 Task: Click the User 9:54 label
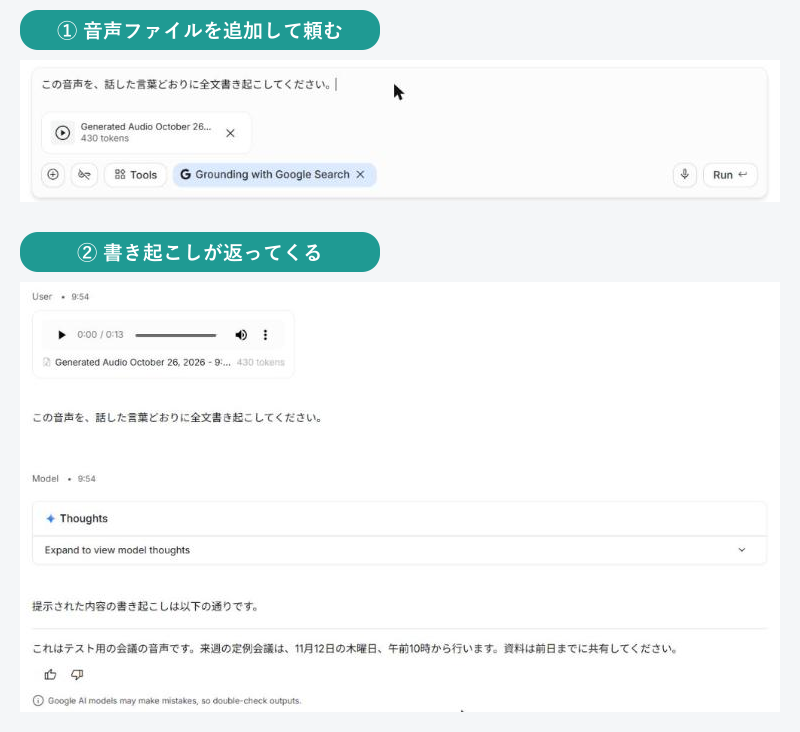60,297
